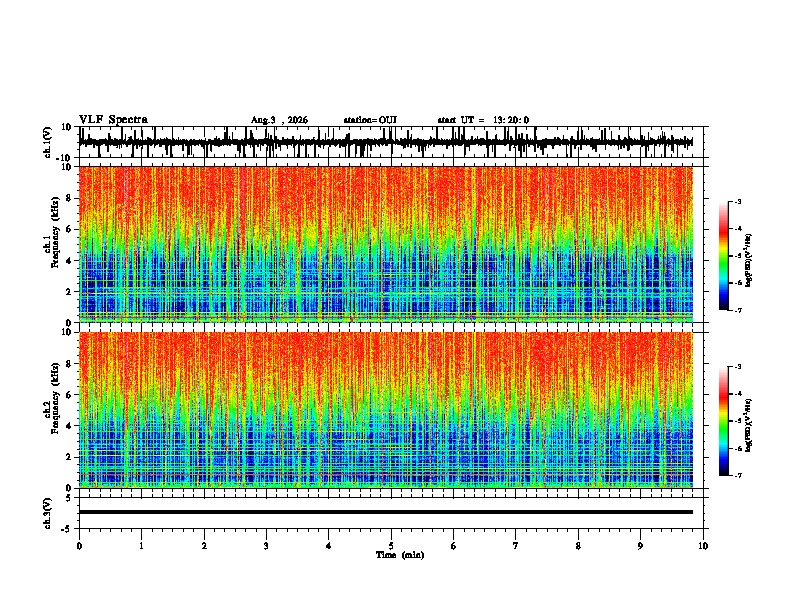The height and width of the screenshot is (612, 792).
Task: Click the date text 'Aug.3 , 2026'
Action: point(279,120)
